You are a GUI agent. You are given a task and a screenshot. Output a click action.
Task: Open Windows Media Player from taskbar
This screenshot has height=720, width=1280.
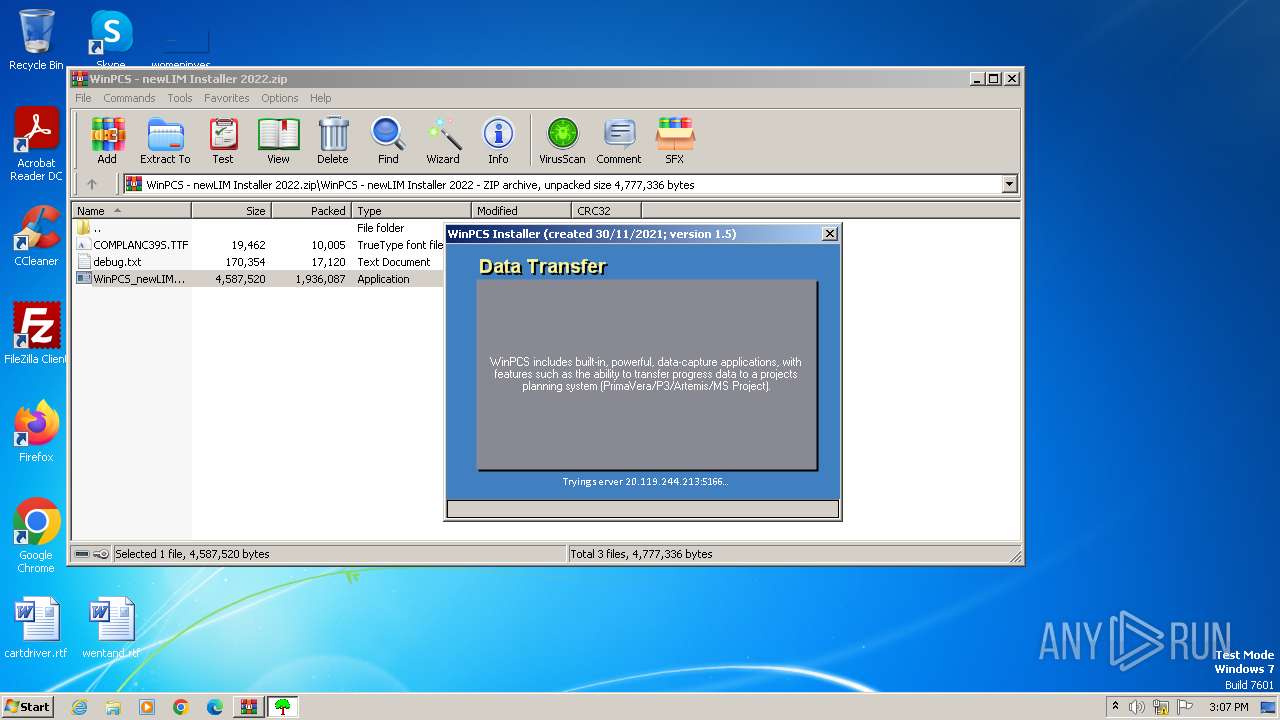pyautogui.click(x=147, y=707)
